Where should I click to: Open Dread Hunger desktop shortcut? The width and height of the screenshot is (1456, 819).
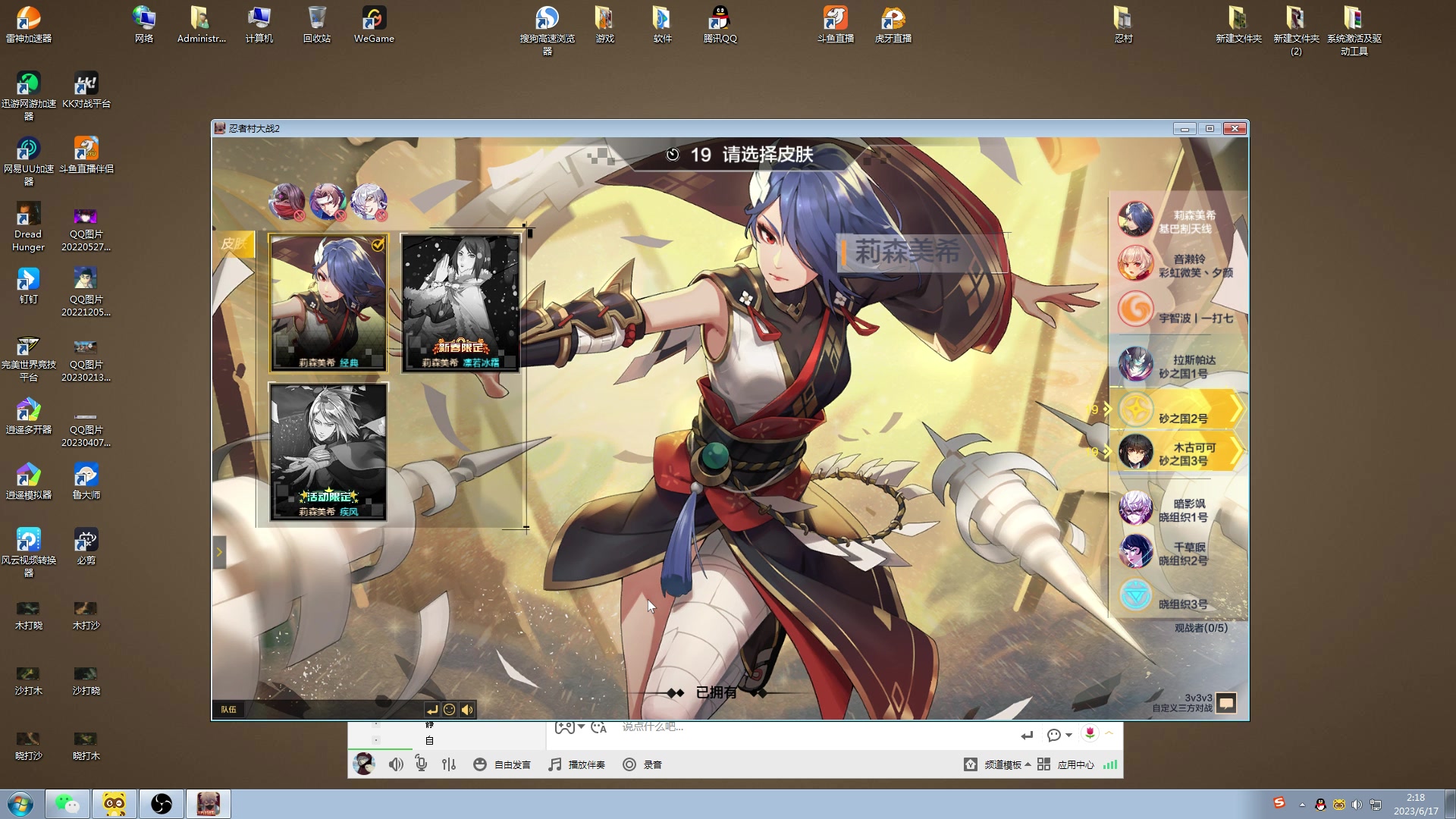coord(28,227)
